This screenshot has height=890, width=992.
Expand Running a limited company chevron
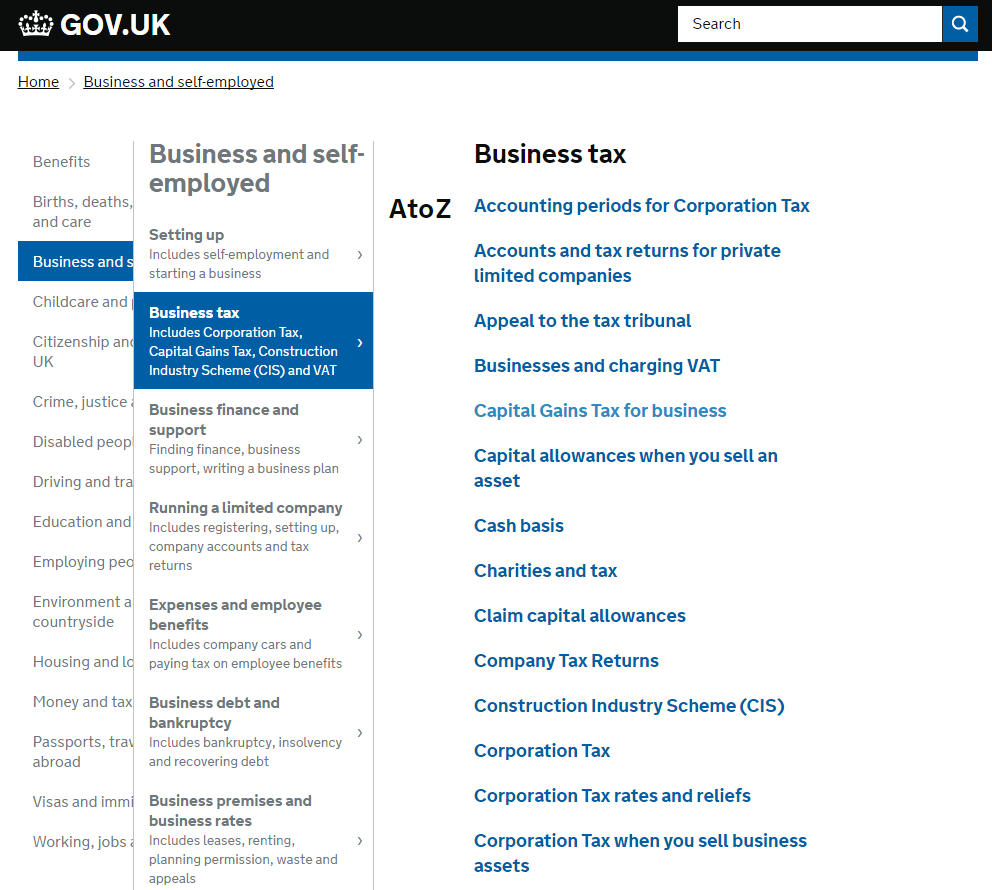[360, 538]
